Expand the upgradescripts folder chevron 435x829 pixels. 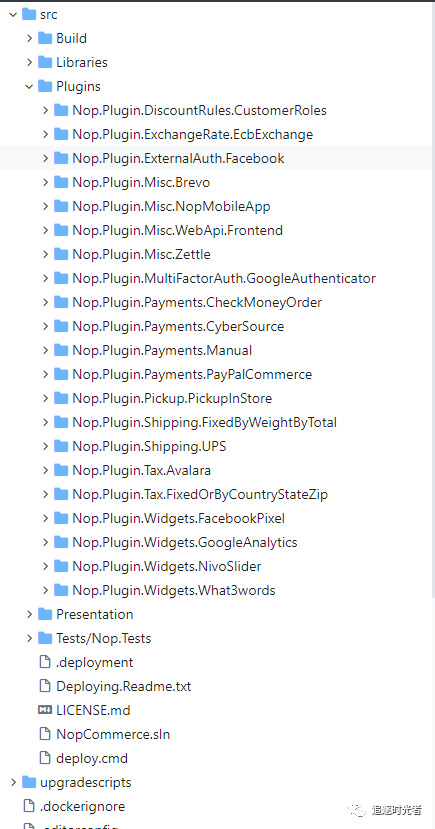click(x=13, y=782)
